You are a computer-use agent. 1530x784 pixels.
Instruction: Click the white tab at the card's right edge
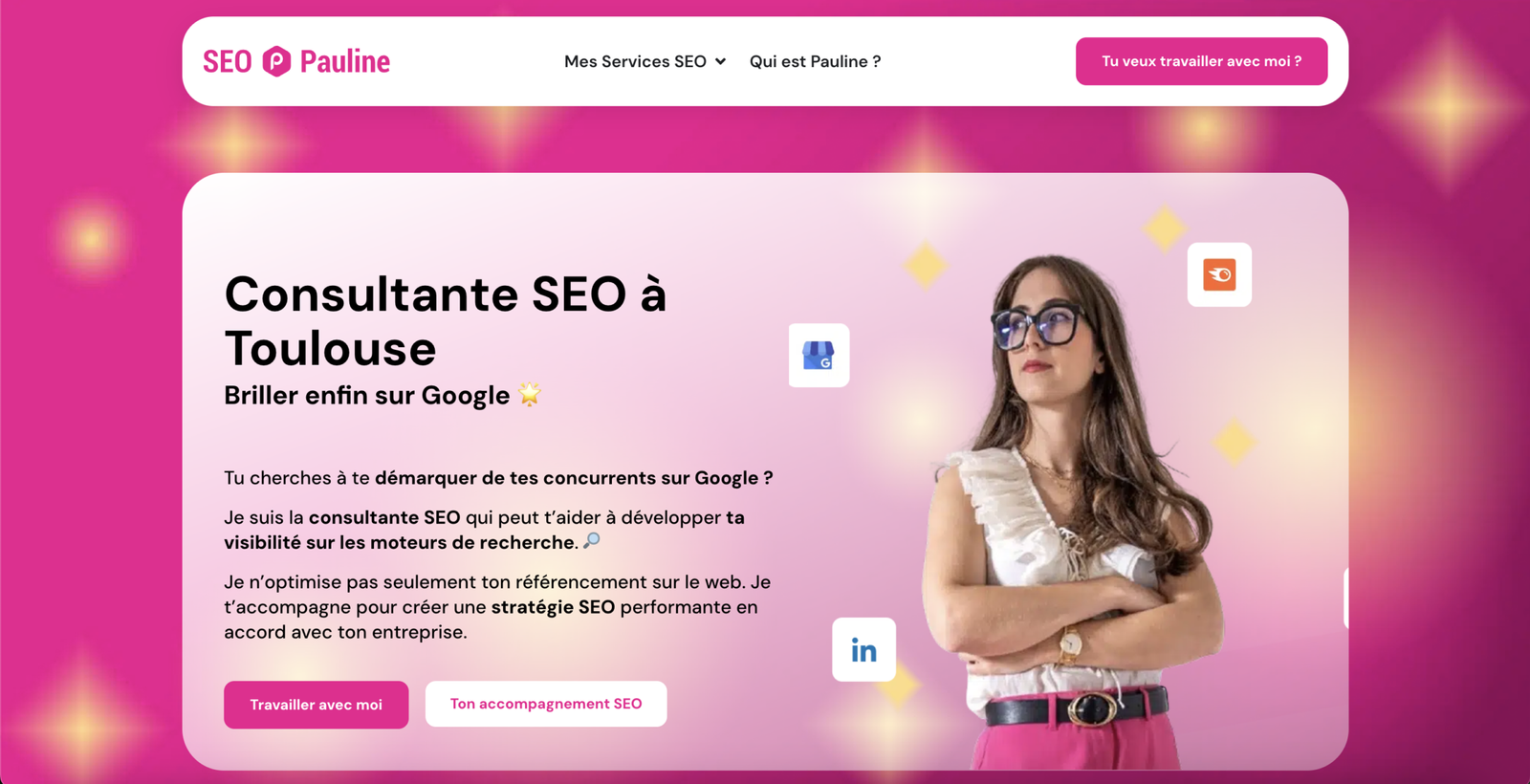click(1345, 598)
